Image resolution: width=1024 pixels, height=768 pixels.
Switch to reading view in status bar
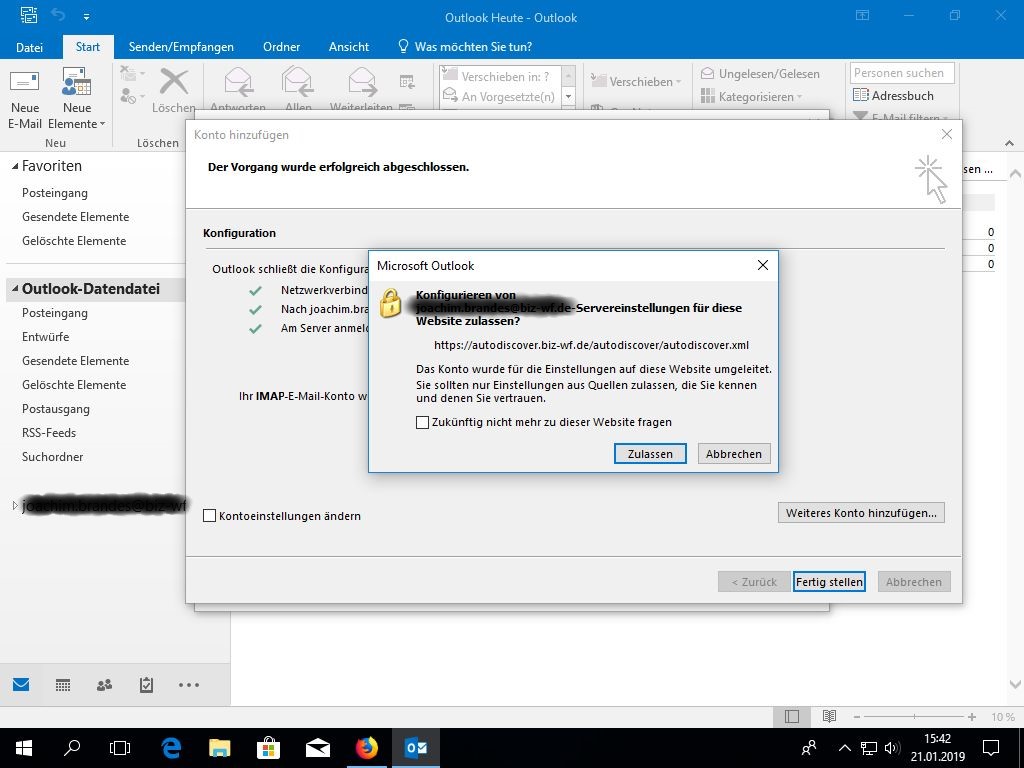[829, 716]
